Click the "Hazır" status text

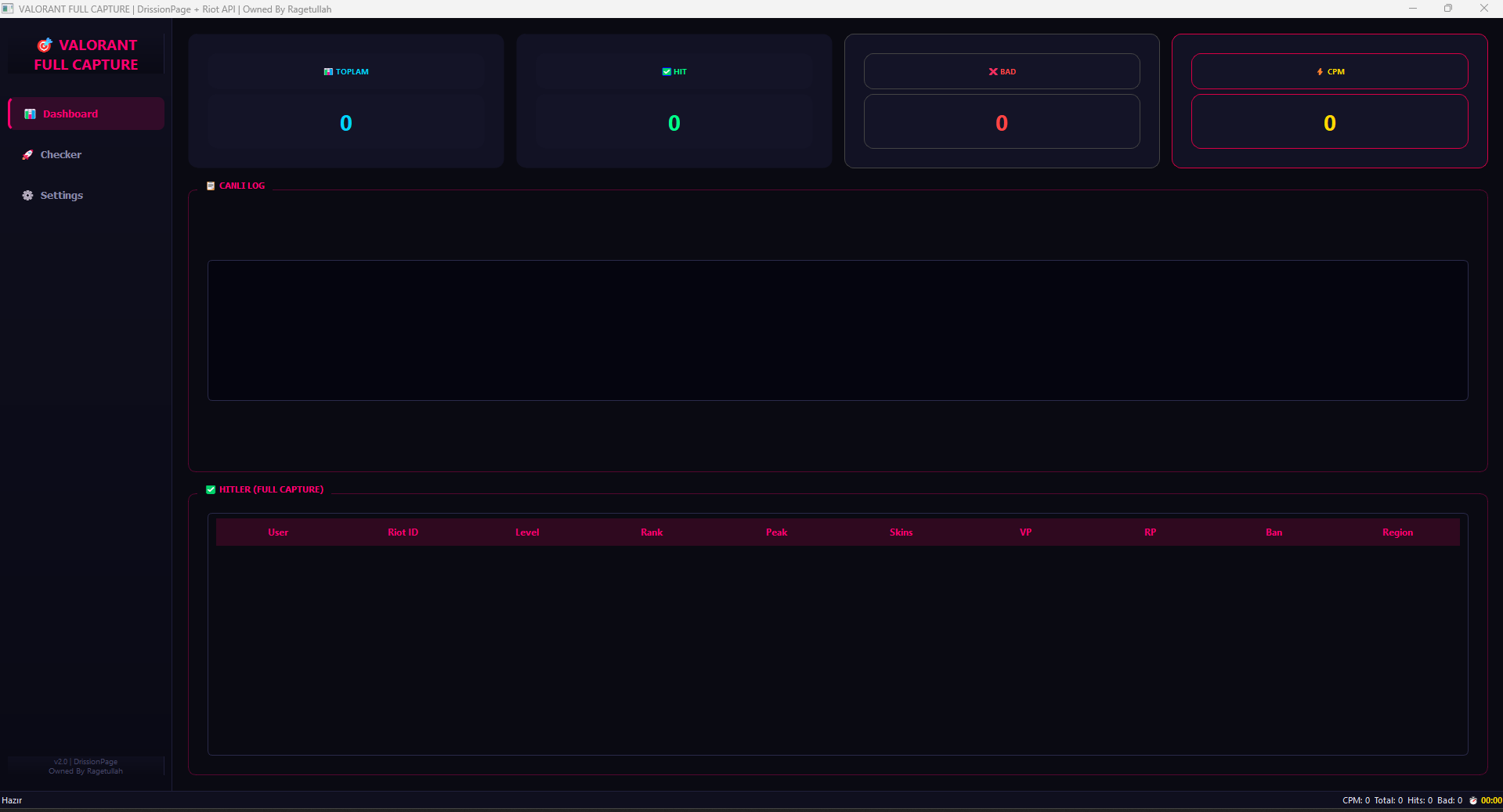(12, 800)
